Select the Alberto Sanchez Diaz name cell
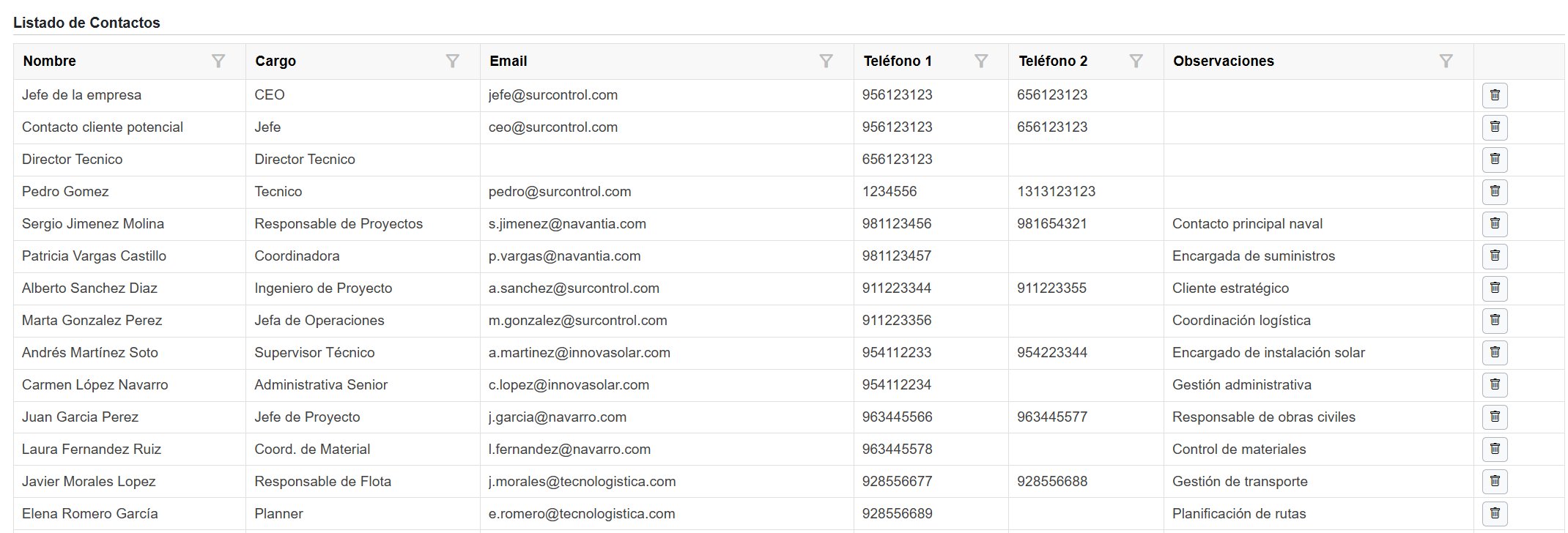Image resolution: width=1568 pixels, height=533 pixels. 89,288
